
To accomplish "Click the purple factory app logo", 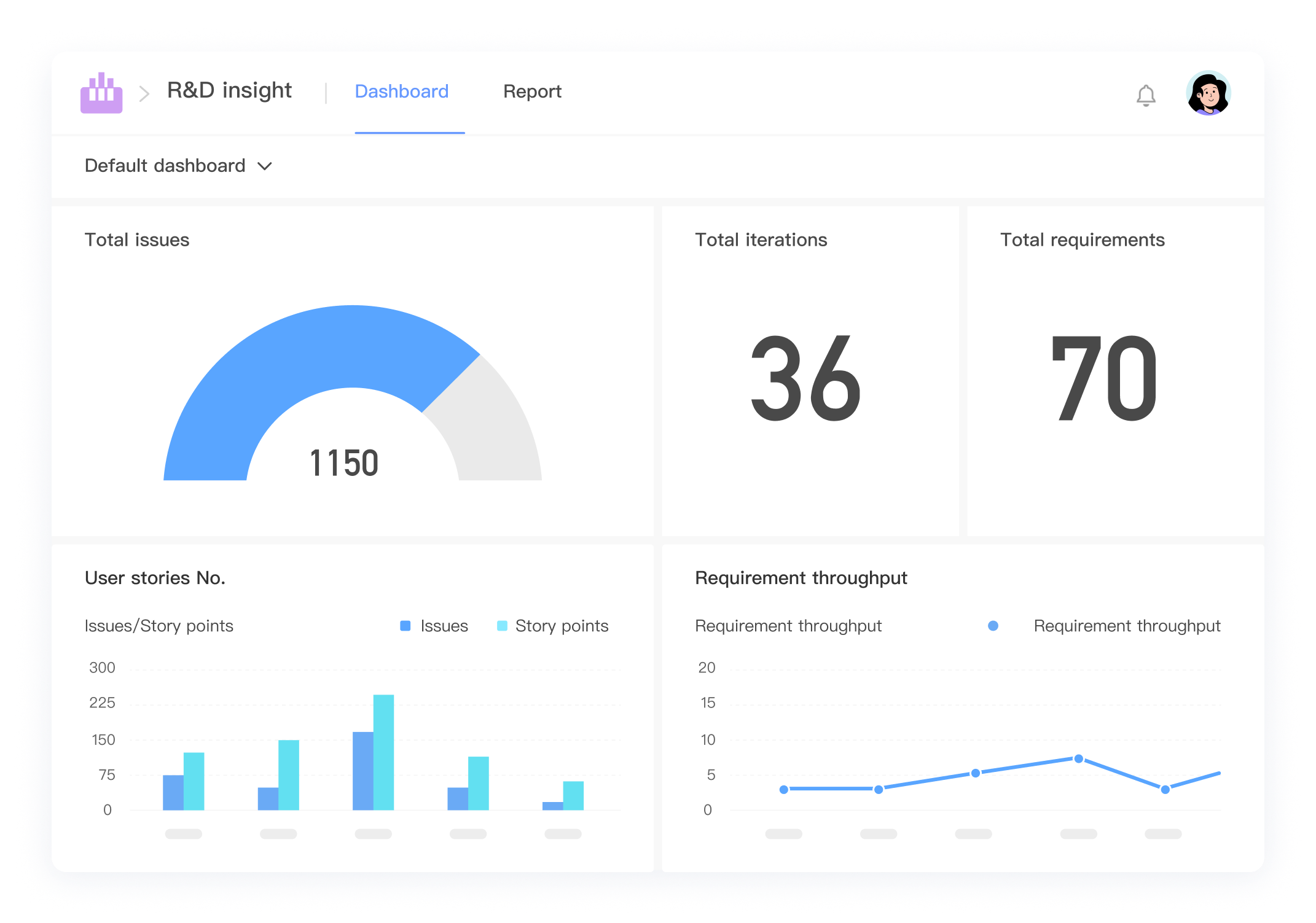I will [x=101, y=93].
